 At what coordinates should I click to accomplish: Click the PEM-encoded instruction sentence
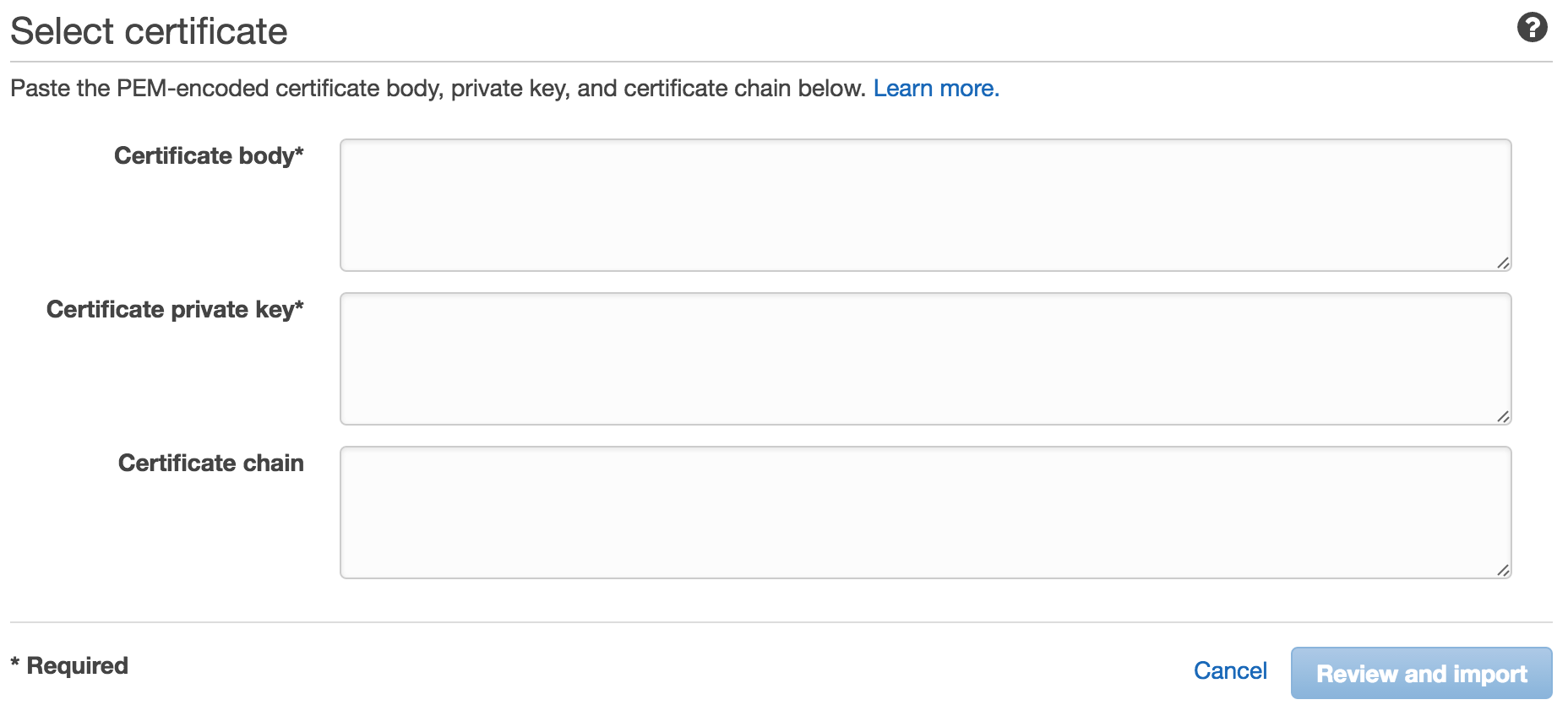click(x=438, y=89)
